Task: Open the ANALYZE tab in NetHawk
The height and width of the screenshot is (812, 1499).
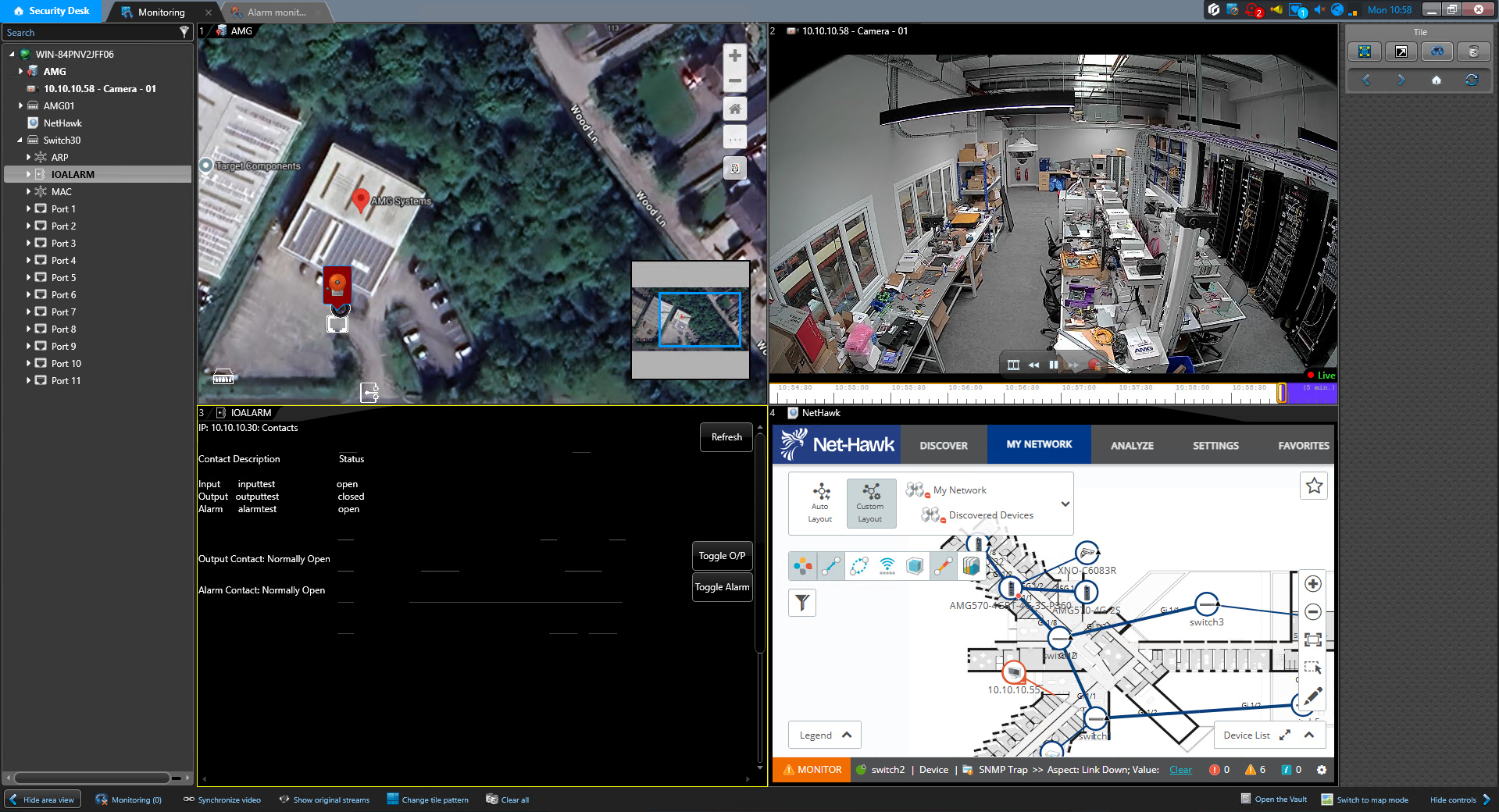Action: click(x=1132, y=445)
